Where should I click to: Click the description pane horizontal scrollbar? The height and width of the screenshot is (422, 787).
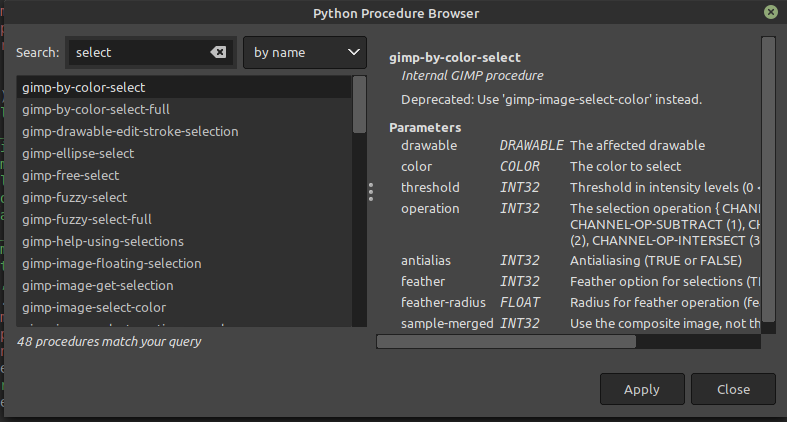click(506, 341)
